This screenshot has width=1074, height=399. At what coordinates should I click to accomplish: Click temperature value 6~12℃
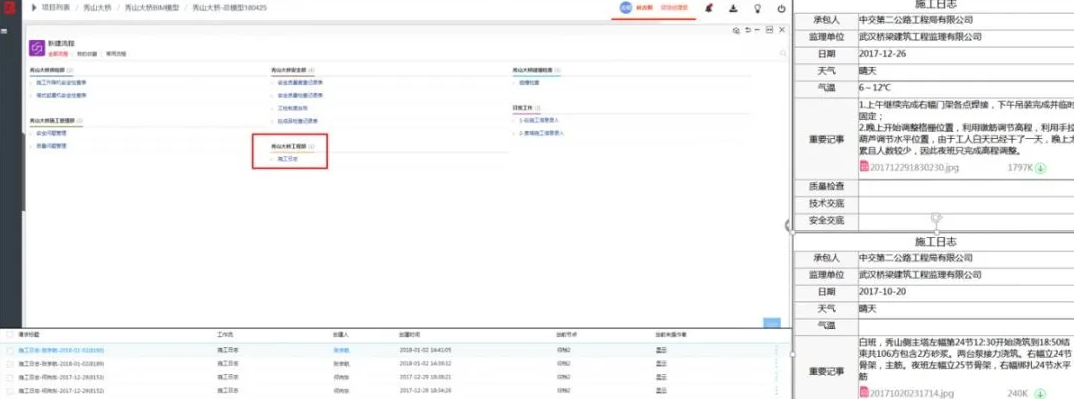[875, 88]
